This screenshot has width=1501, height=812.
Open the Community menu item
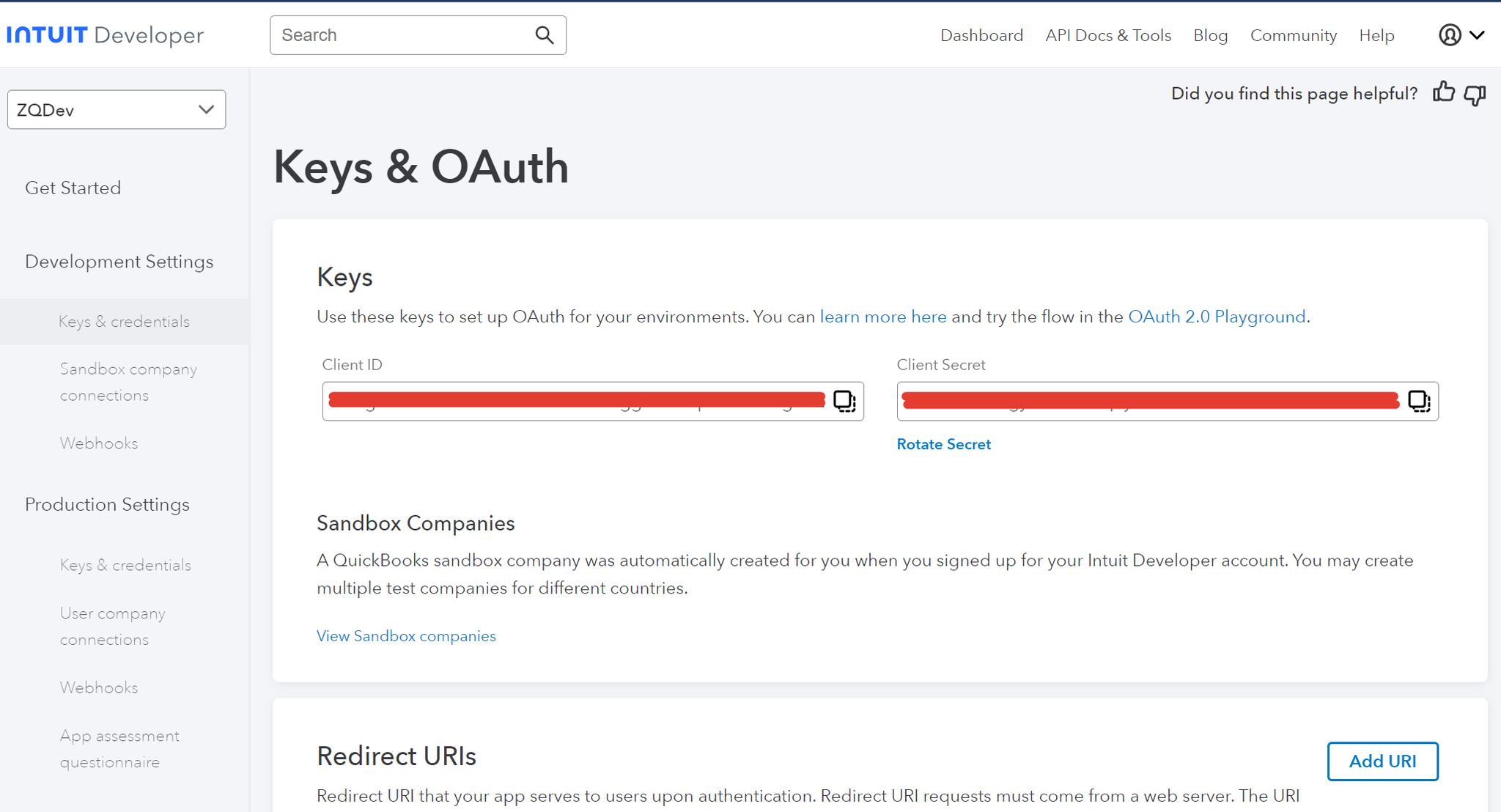click(1294, 35)
